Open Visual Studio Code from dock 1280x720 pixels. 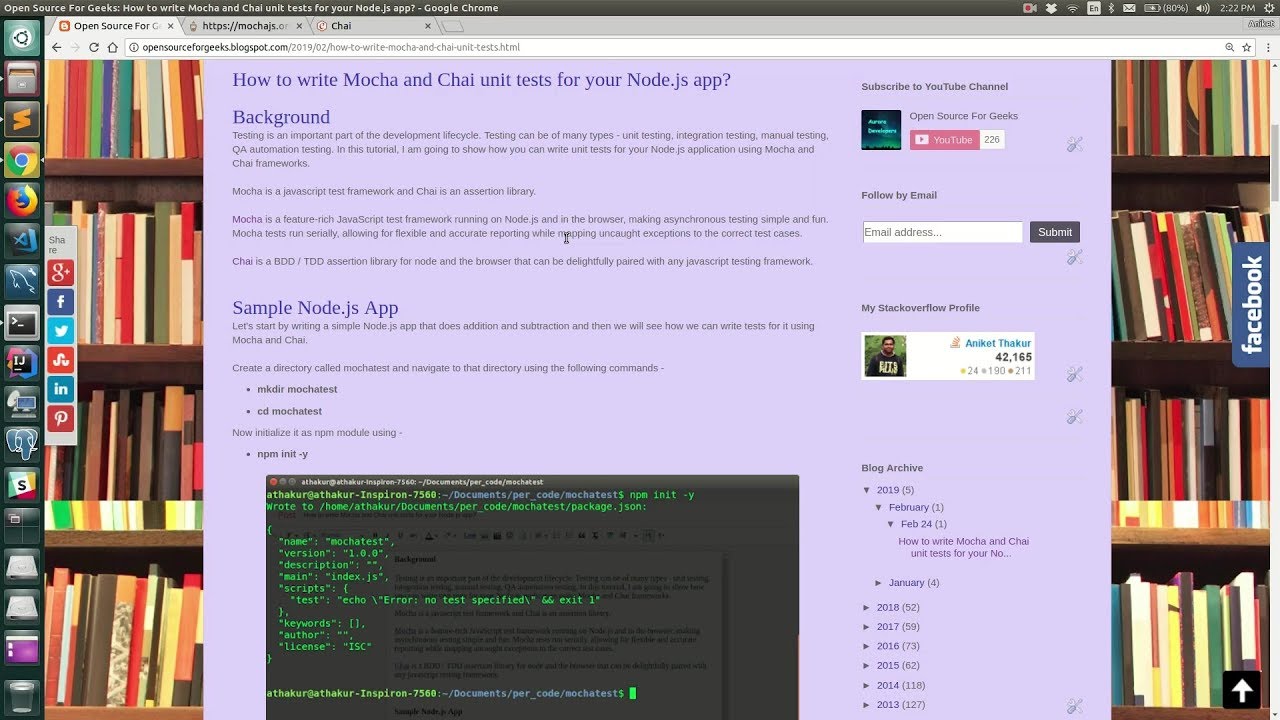[x=22, y=241]
